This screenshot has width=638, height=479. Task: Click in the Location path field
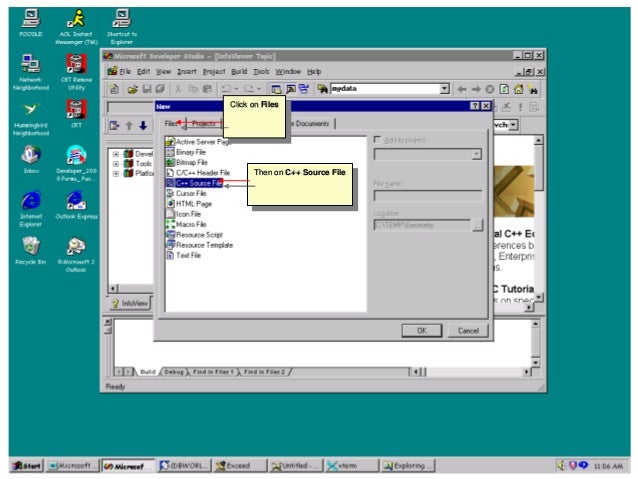pos(422,225)
